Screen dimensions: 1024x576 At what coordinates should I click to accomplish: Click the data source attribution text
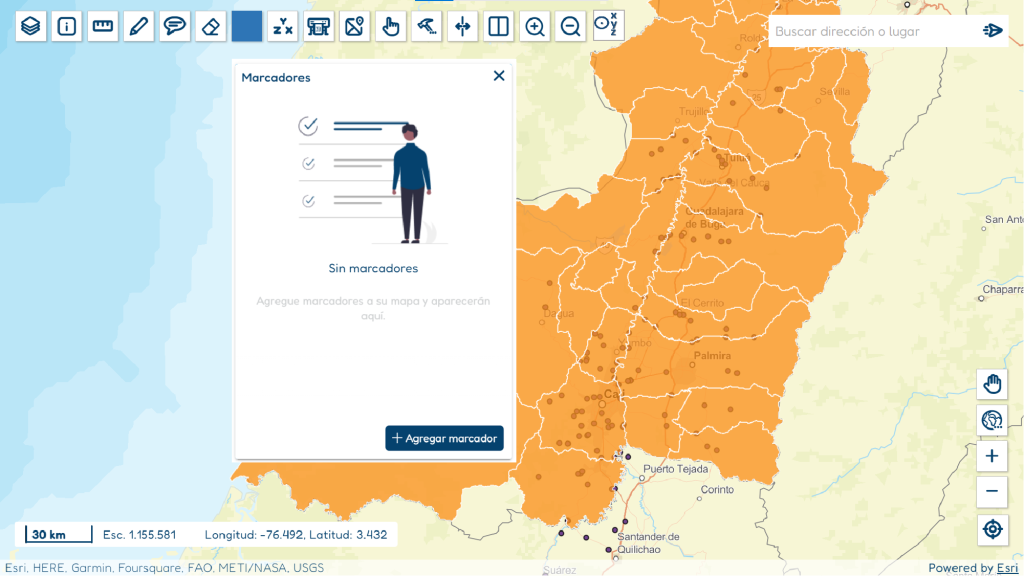165,568
